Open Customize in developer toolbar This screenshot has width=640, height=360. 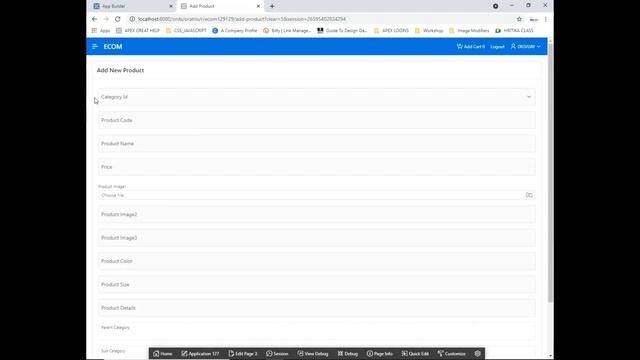point(451,353)
